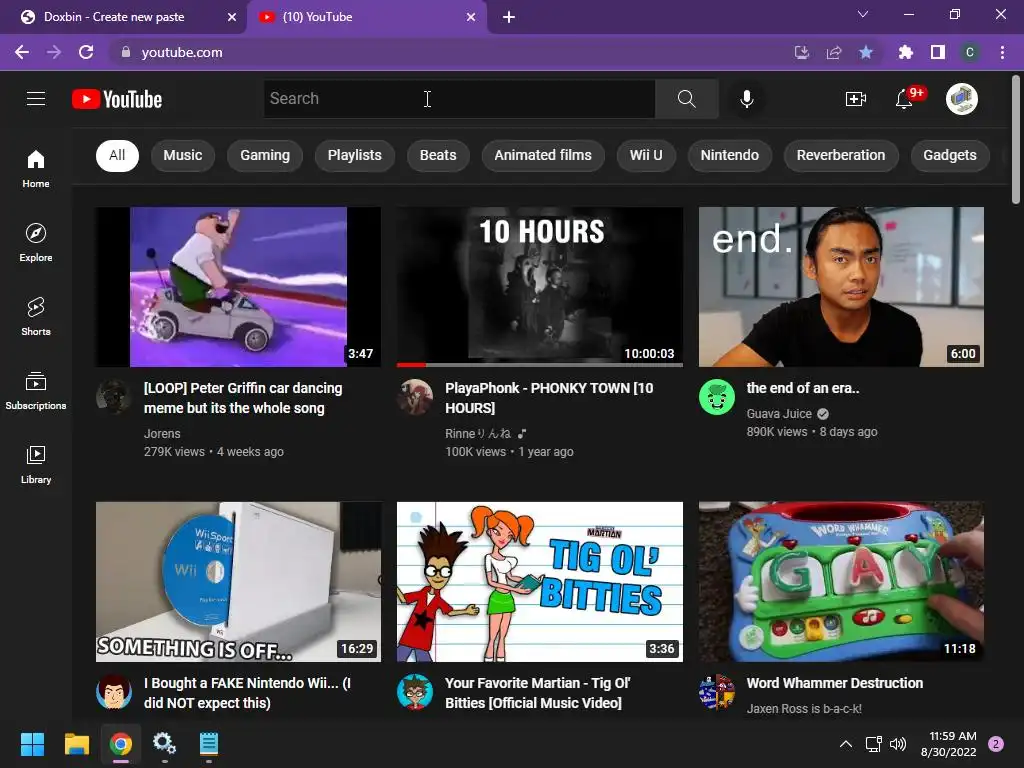Viewport: 1024px width, 768px height.
Task: Click the install app icon in address bar
Action: click(x=802, y=52)
